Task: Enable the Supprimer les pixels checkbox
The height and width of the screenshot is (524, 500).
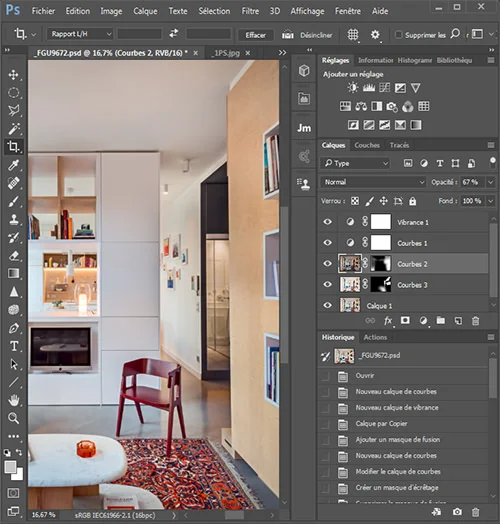Action: 398,35
